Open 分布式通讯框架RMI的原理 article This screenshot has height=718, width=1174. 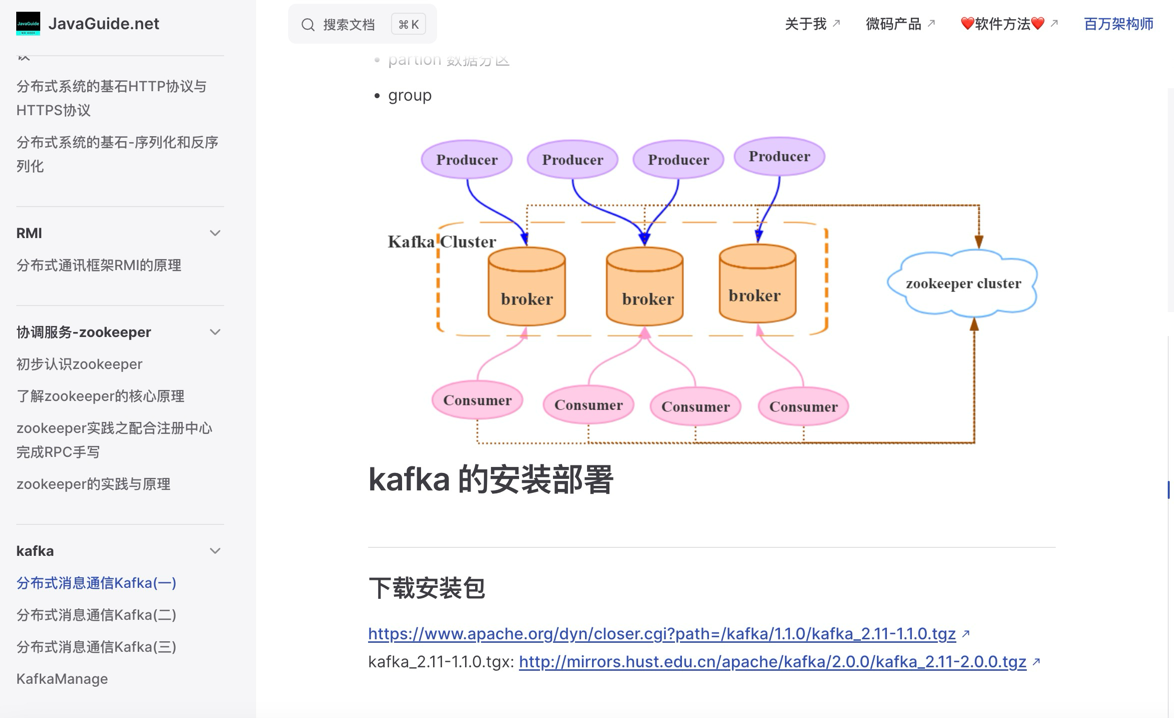coord(99,265)
